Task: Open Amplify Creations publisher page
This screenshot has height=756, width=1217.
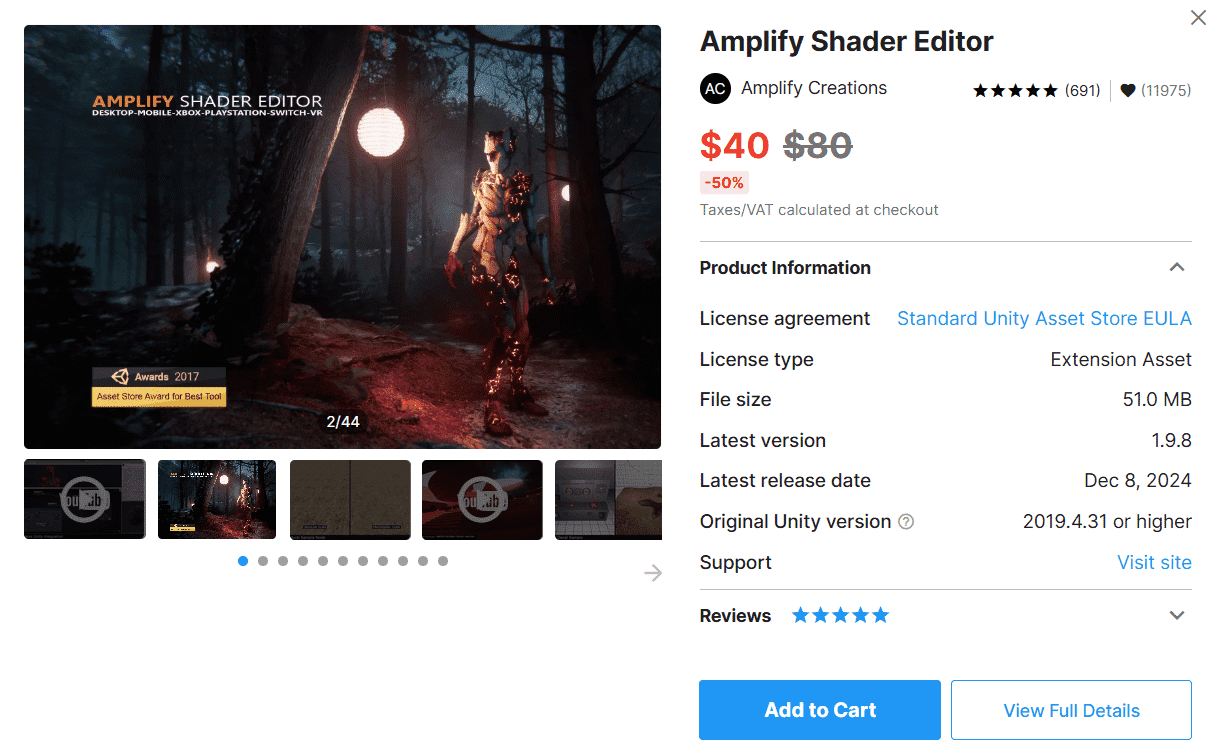Action: (814, 88)
